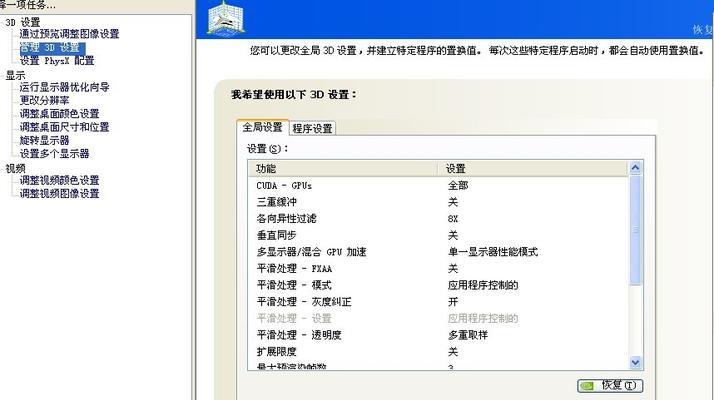The width and height of the screenshot is (714, 400).
Task: Select the 视频 tree category
Action: [x=15, y=168]
